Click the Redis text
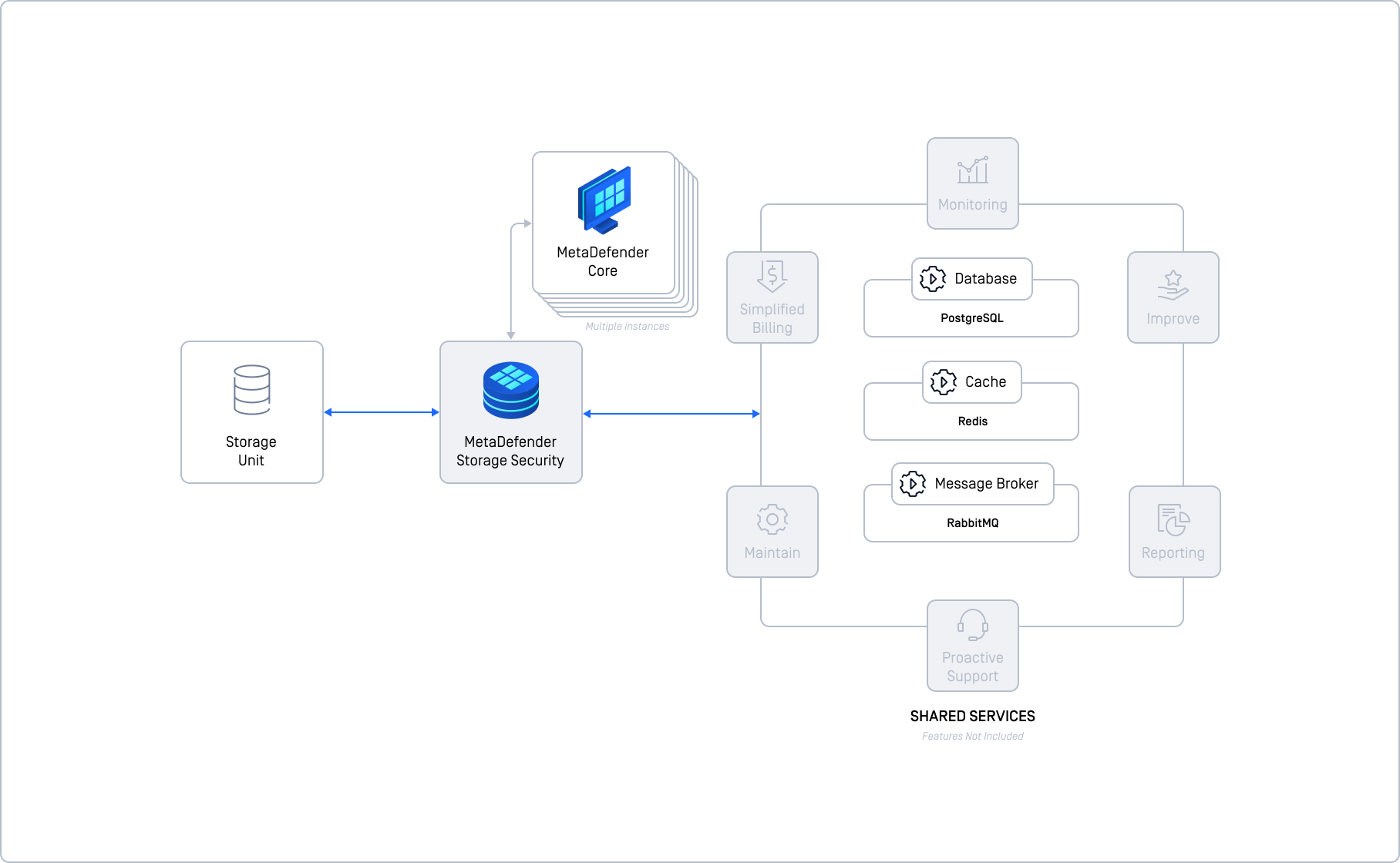Viewport: 1400px width, 863px height. 973,421
